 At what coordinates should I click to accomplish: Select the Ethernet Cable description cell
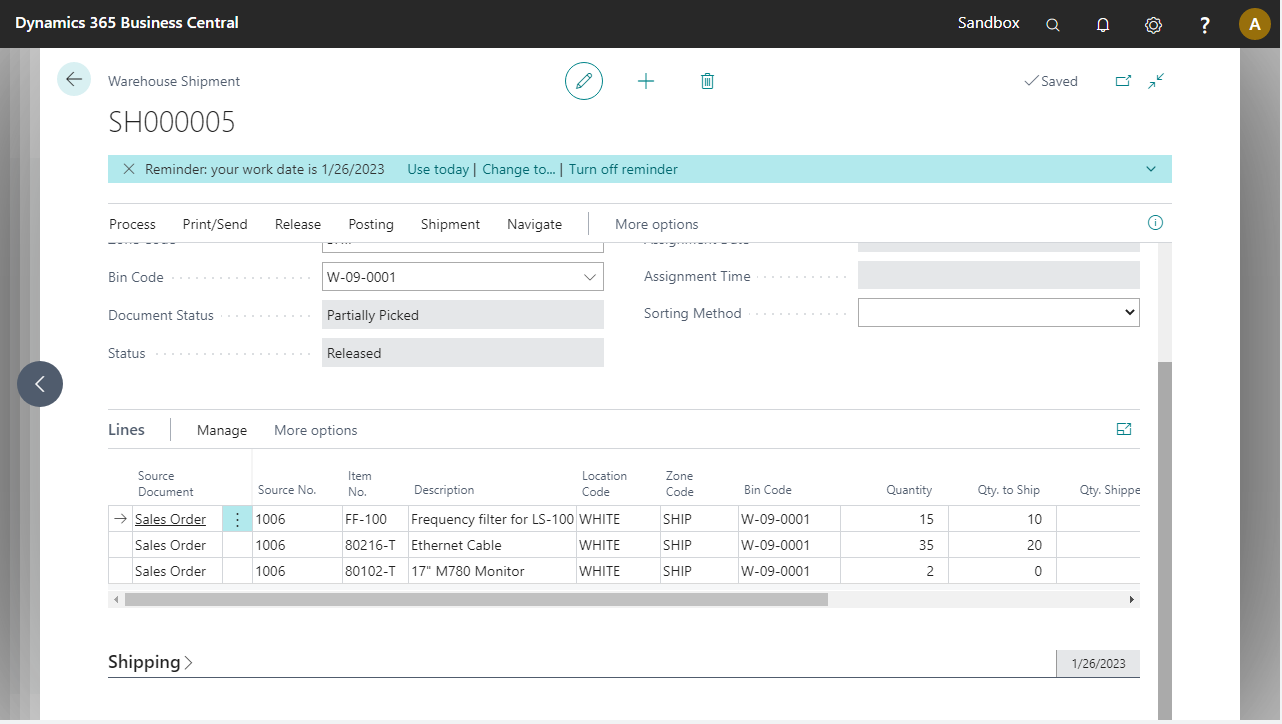492,545
